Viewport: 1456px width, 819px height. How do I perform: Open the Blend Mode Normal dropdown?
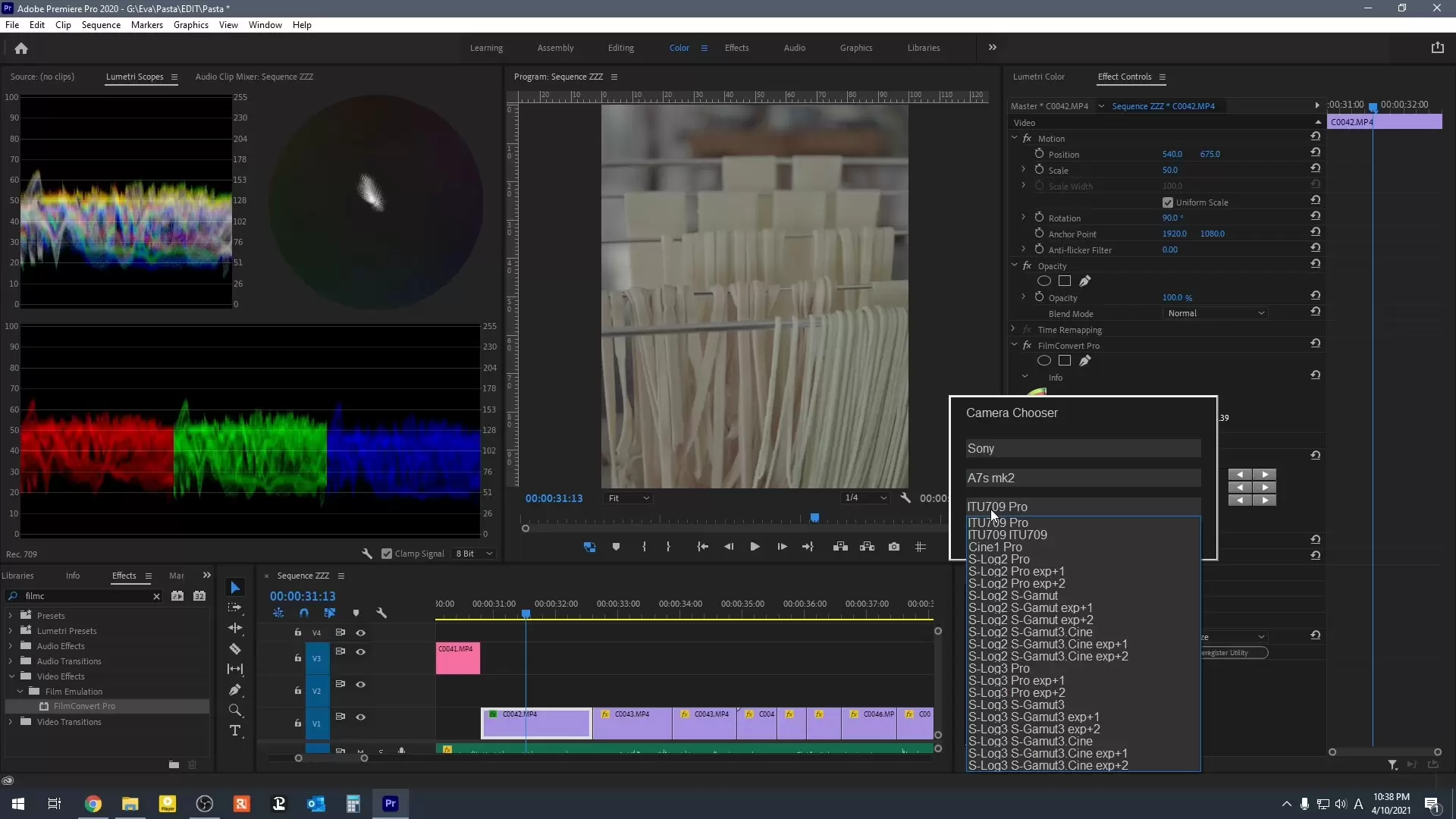pyautogui.click(x=1216, y=313)
